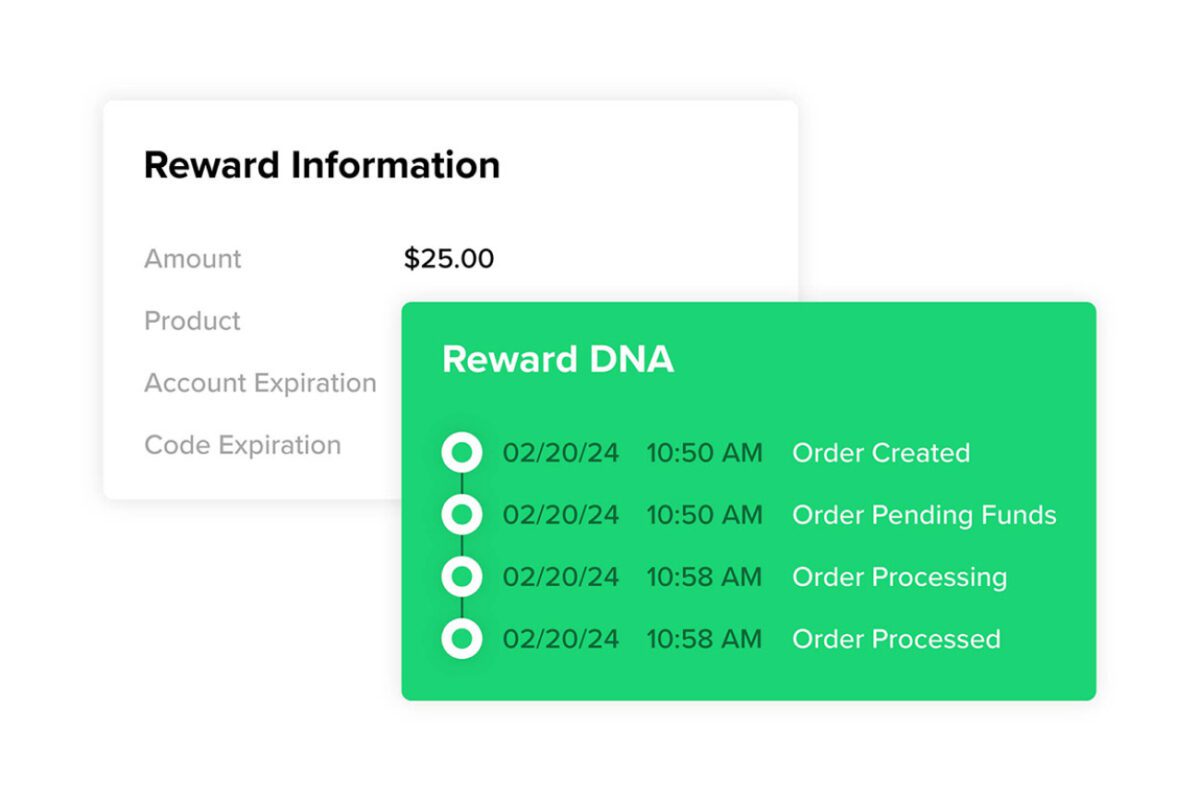The width and height of the screenshot is (1200, 801).
Task: Click the $25.00 amount value
Action: coord(449,259)
